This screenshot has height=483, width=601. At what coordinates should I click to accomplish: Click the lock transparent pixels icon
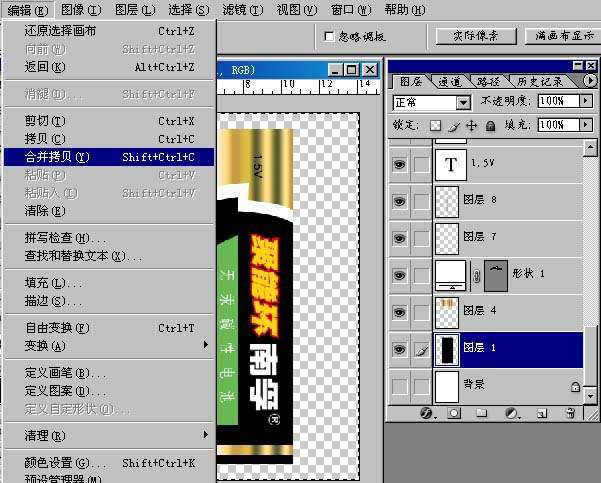pyautogui.click(x=435, y=126)
